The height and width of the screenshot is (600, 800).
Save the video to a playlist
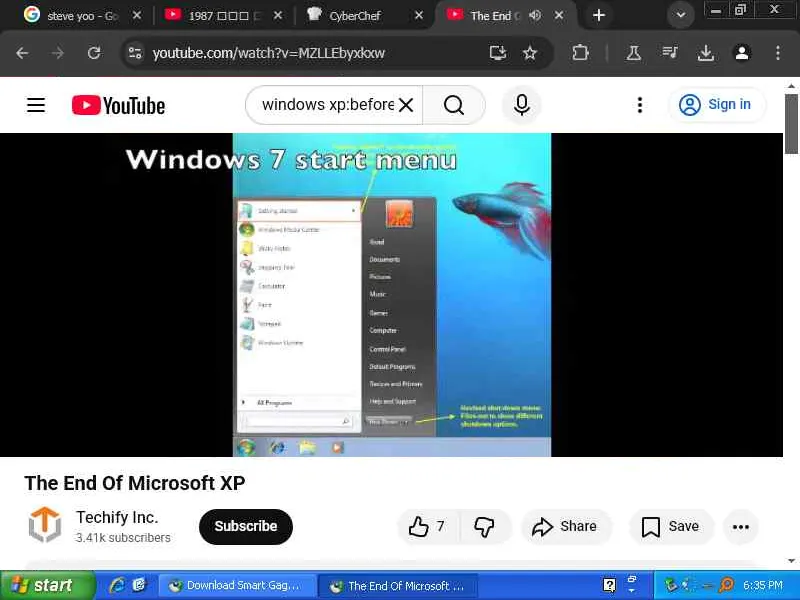[x=670, y=527]
